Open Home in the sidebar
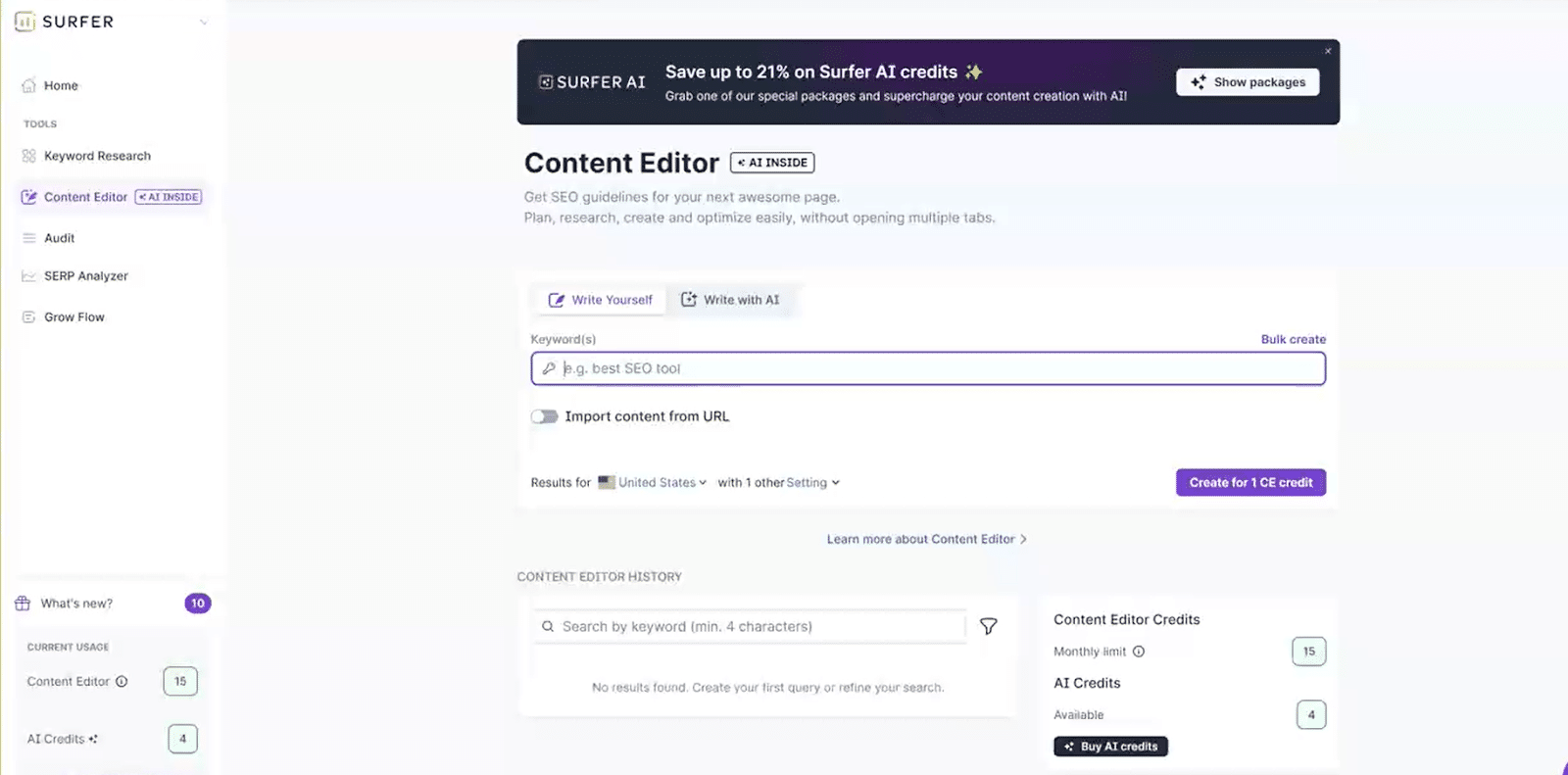Image resolution: width=1568 pixels, height=775 pixels. point(61,85)
